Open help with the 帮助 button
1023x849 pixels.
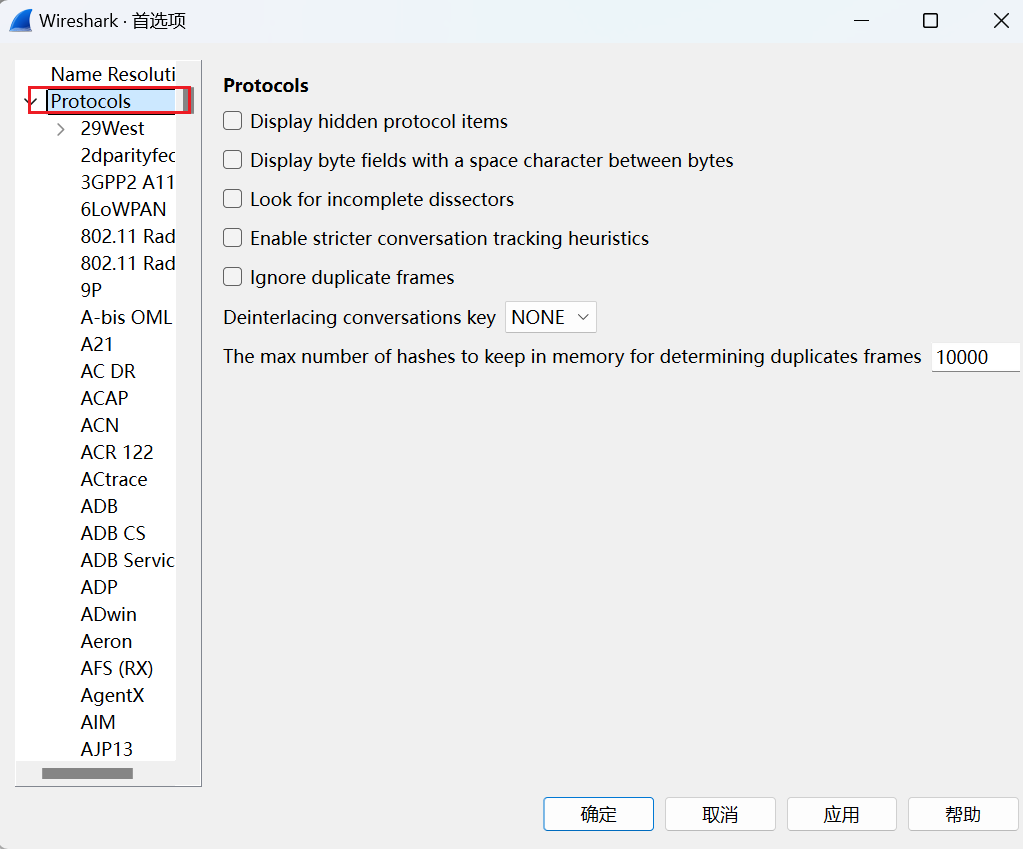(x=962, y=814)
